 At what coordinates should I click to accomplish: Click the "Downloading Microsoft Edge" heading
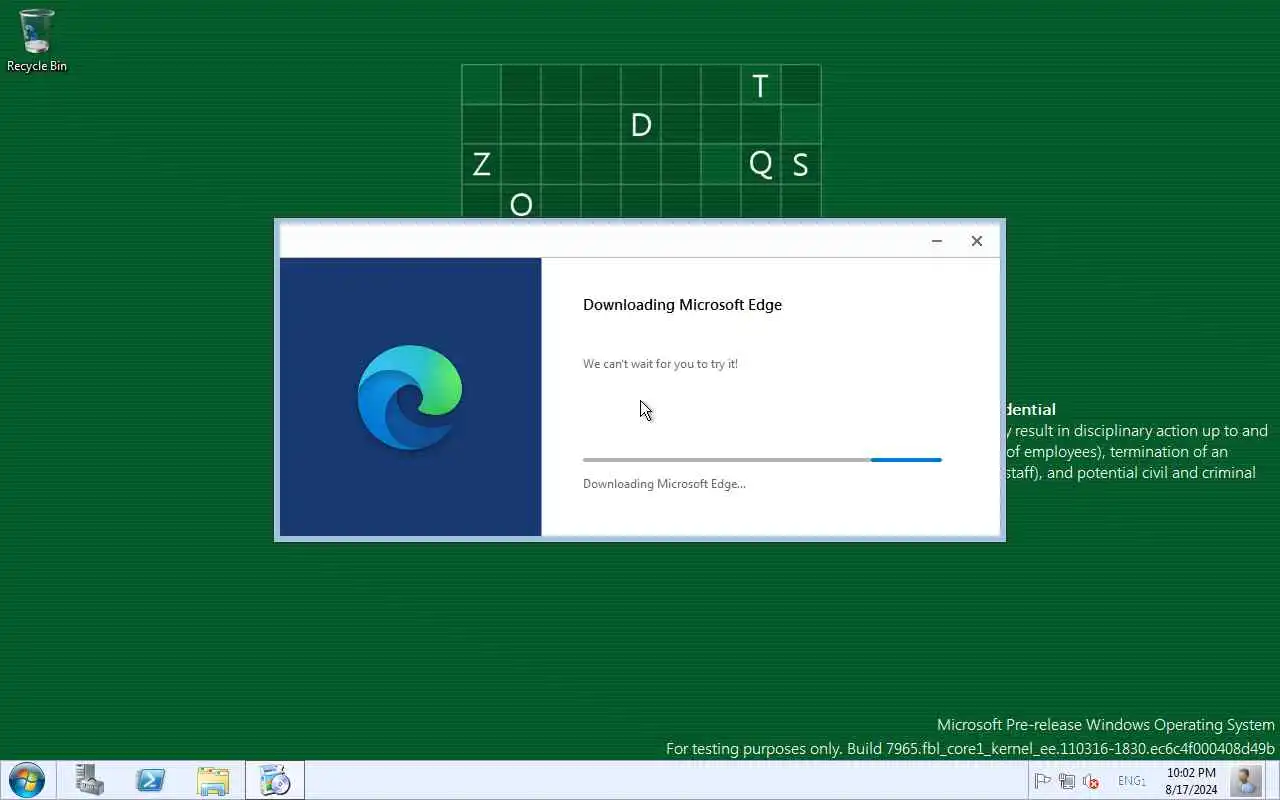coord(682,305)
